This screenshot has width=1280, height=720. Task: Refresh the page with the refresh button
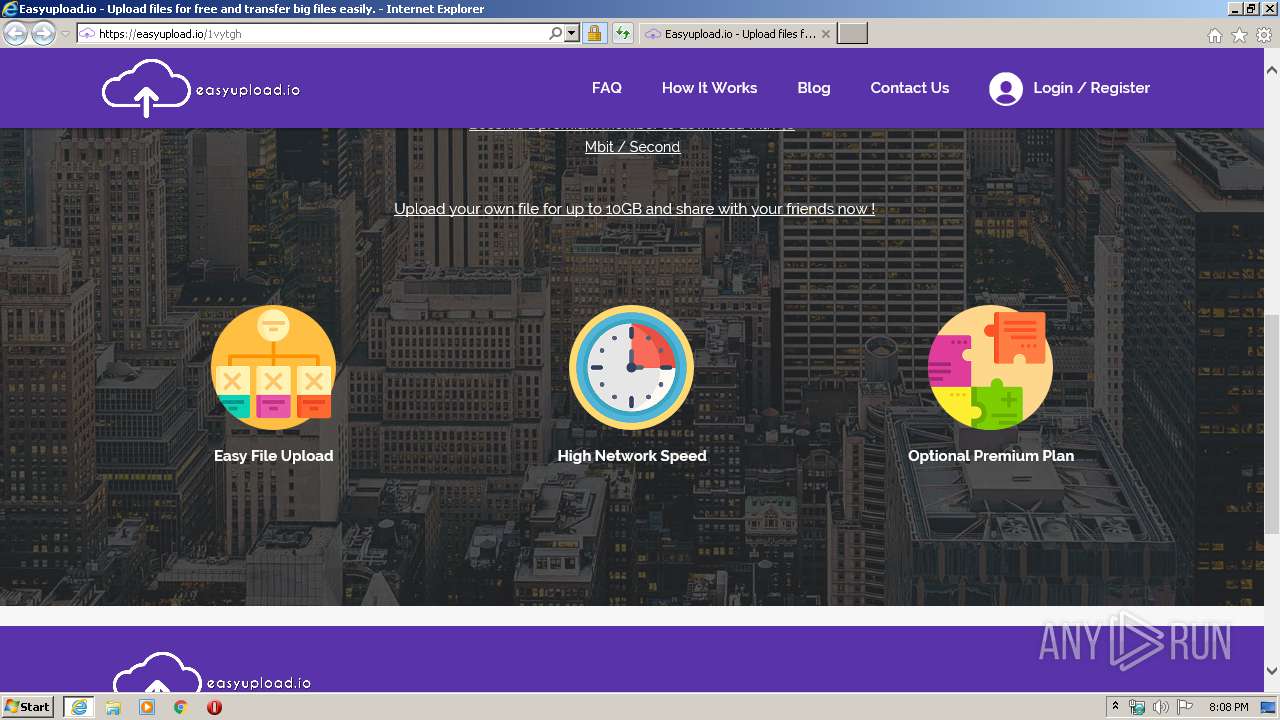click(623, 34)
